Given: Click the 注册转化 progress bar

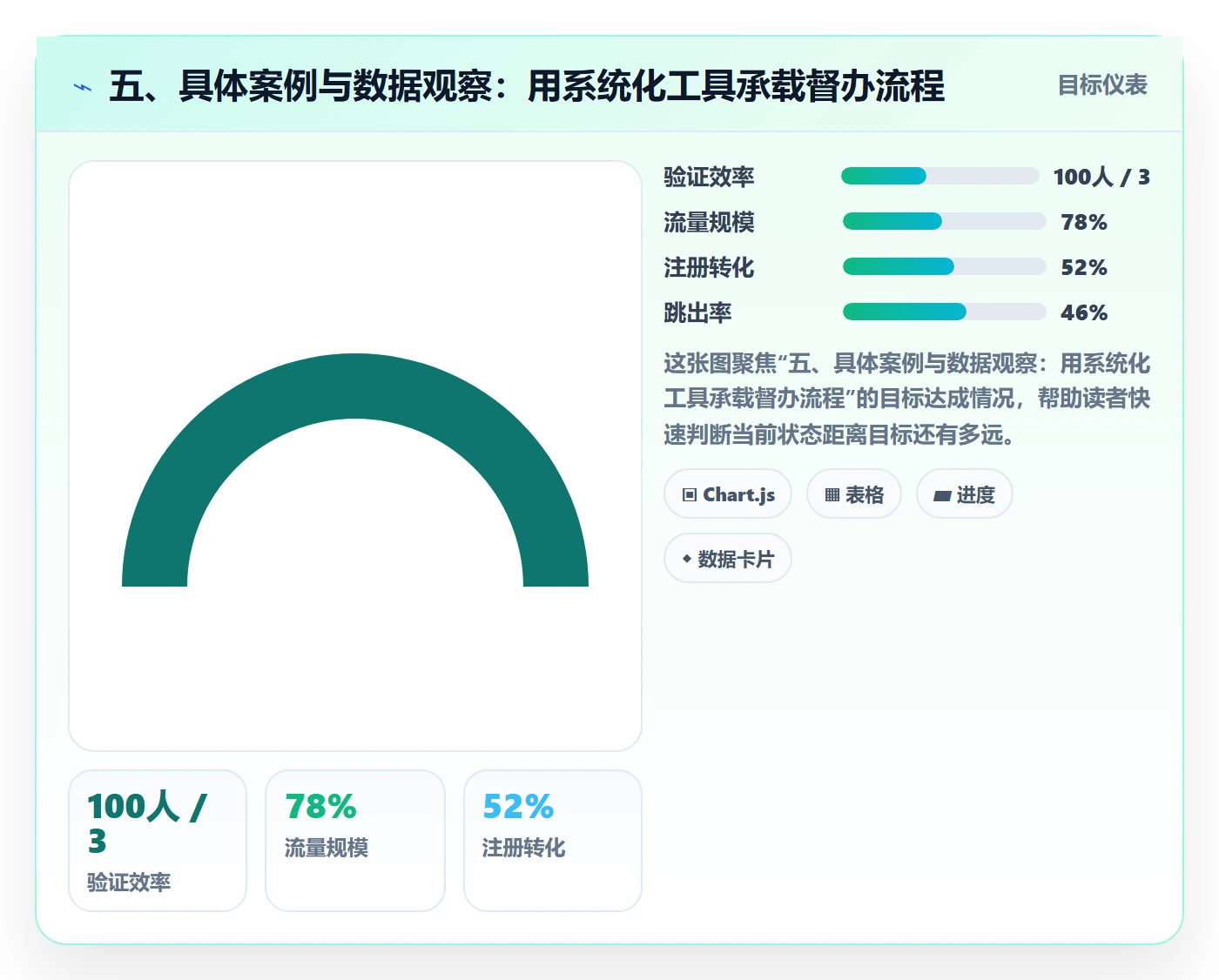Looking at the screenshot, I should 944,266.
